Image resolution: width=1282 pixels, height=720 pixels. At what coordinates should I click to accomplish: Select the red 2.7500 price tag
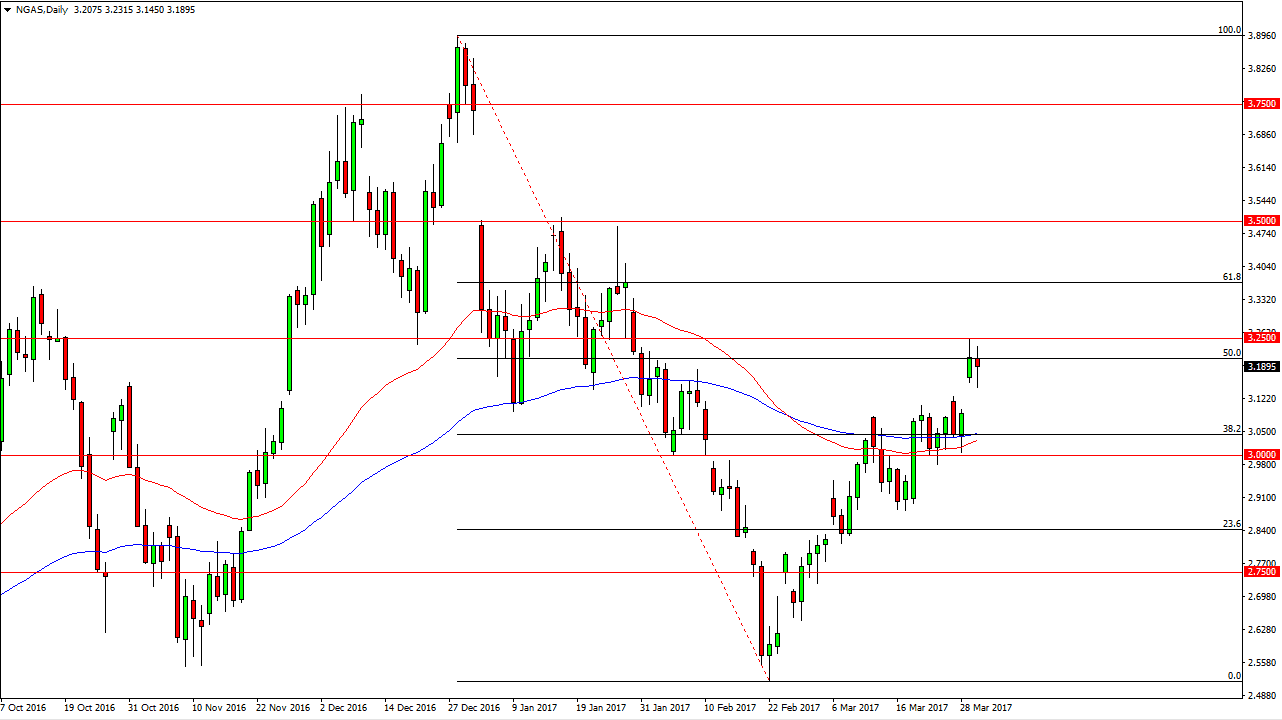pos(1262,572)
